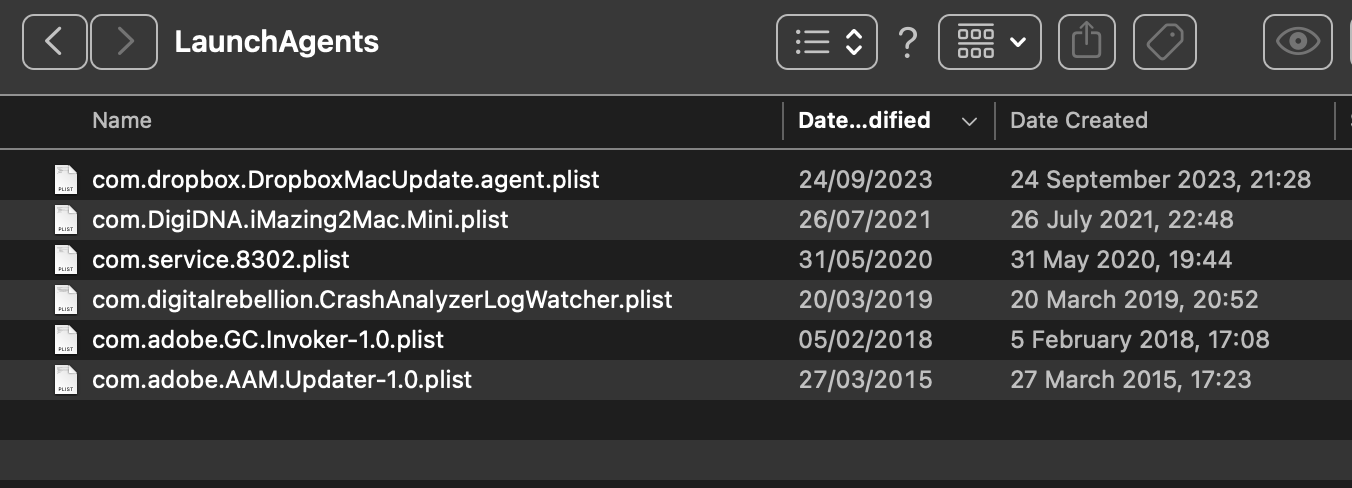Image resolution: width=1352 pixels, height=488 pixels.
Task: Click the Back navigation arrow
Action: (54, 41)
